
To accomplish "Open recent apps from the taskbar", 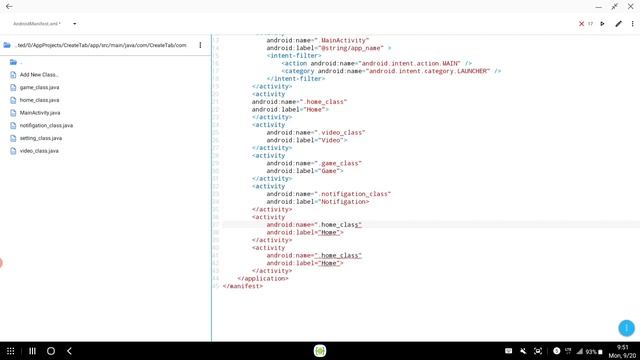I will (32, 351).
